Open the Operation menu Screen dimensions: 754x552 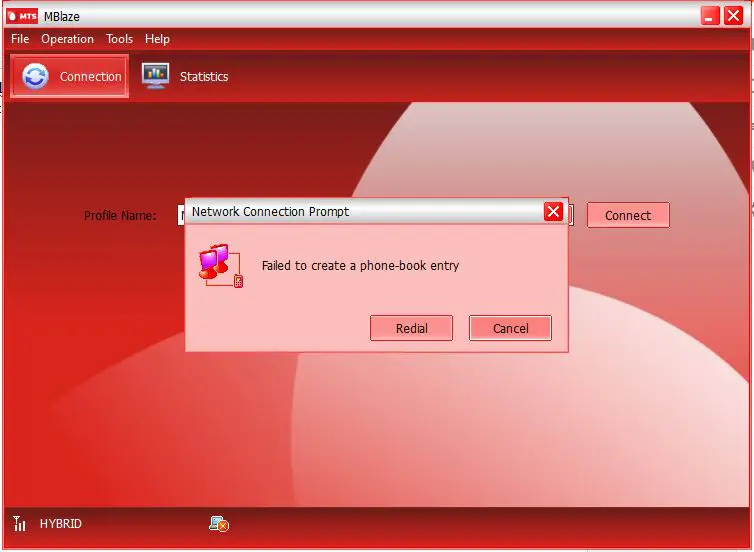67,39
